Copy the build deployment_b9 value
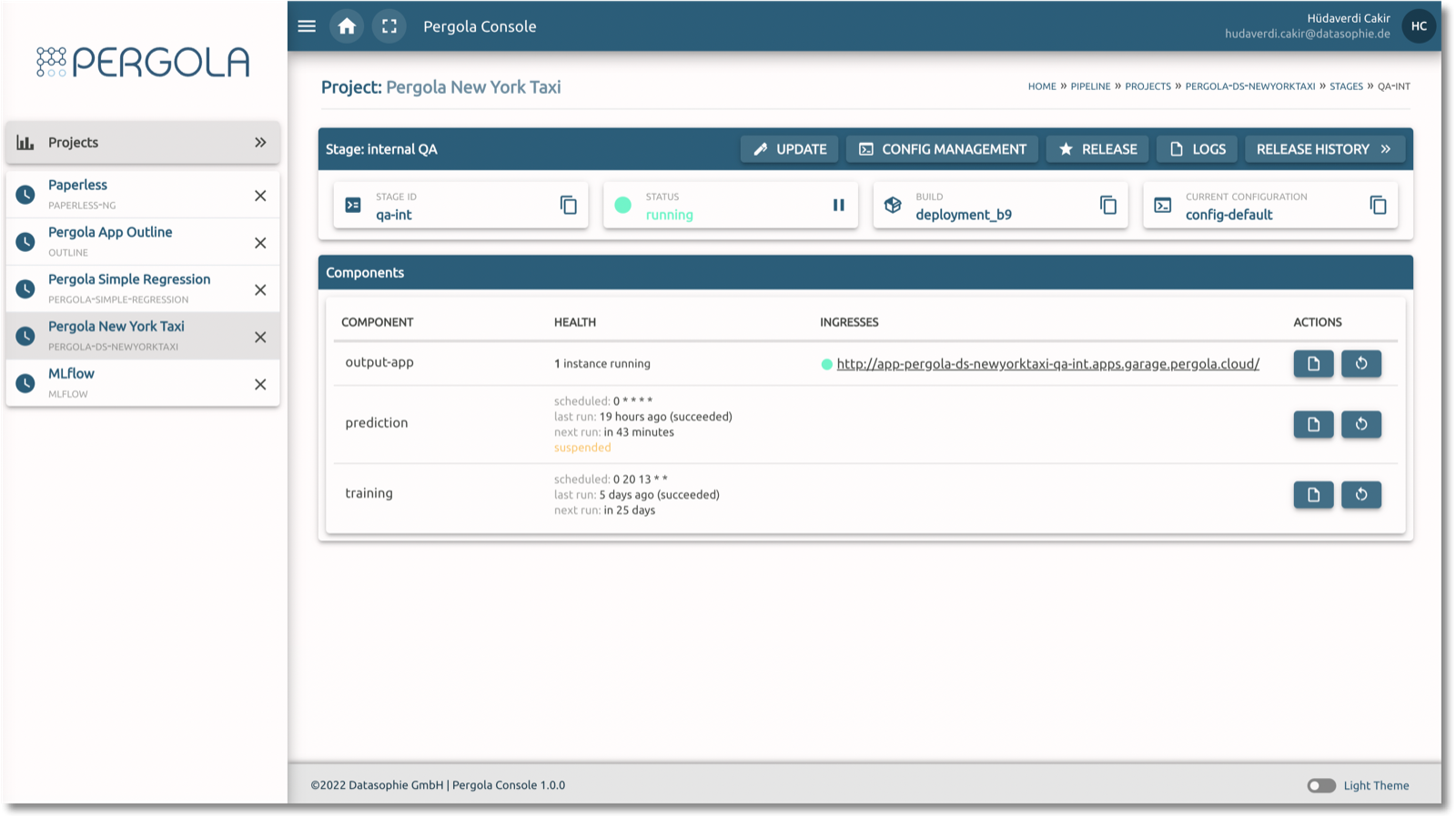This screenshot has width=1456, height=818. (1108, 206)
